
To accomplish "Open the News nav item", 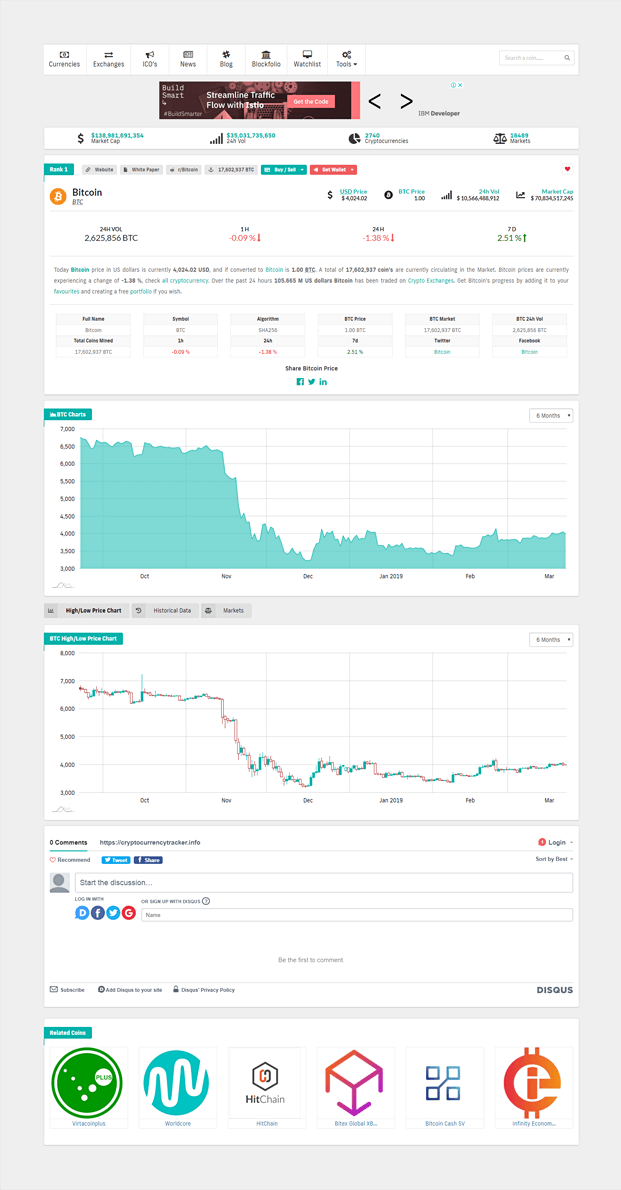I will [x=188, y=59].
